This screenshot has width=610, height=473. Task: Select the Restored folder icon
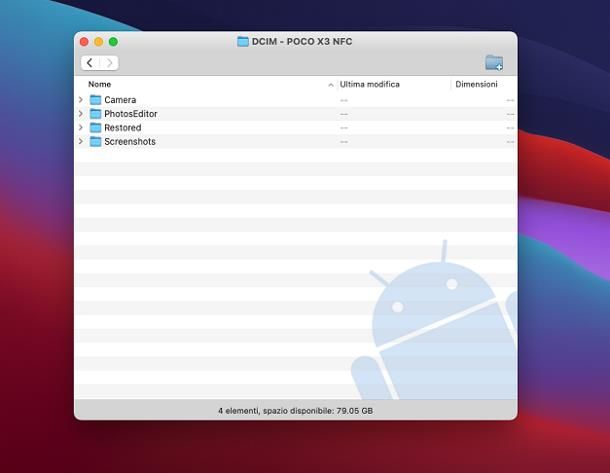coord(95,128)
